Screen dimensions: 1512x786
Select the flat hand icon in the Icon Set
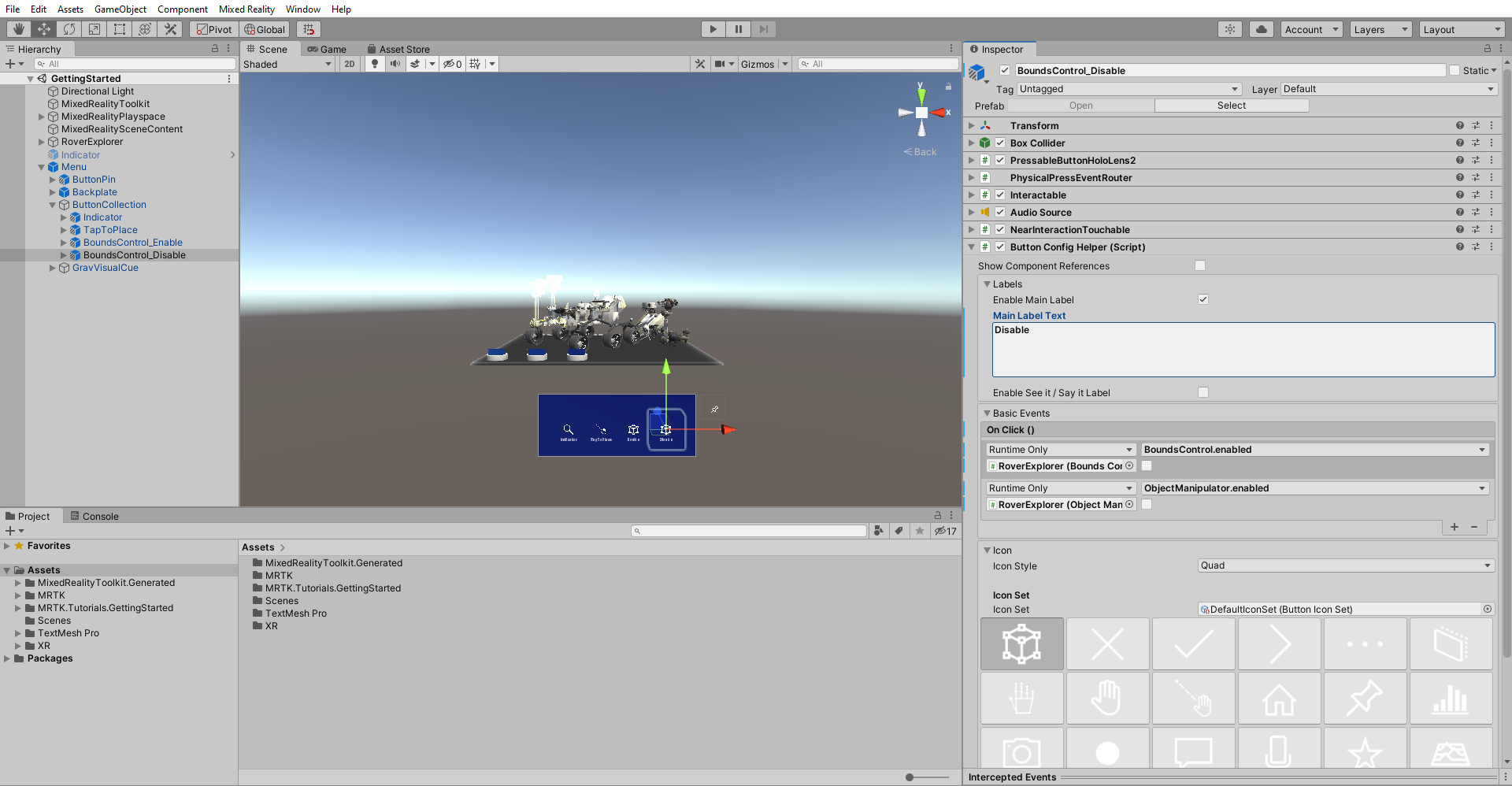click(x=1107, y=698)
